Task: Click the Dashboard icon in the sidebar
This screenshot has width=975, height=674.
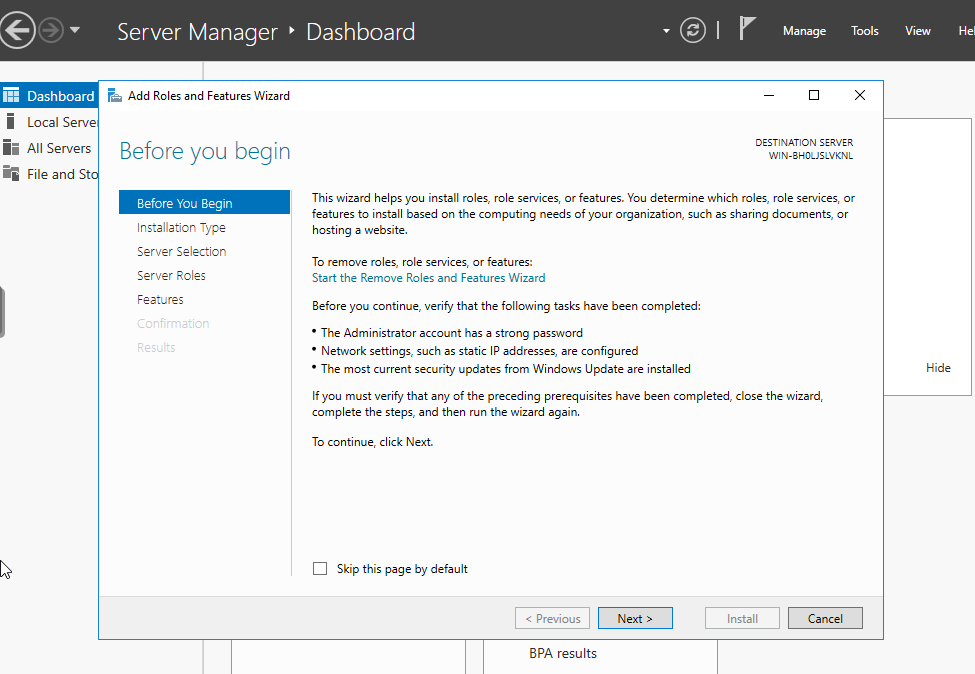Action: (11, 95)
